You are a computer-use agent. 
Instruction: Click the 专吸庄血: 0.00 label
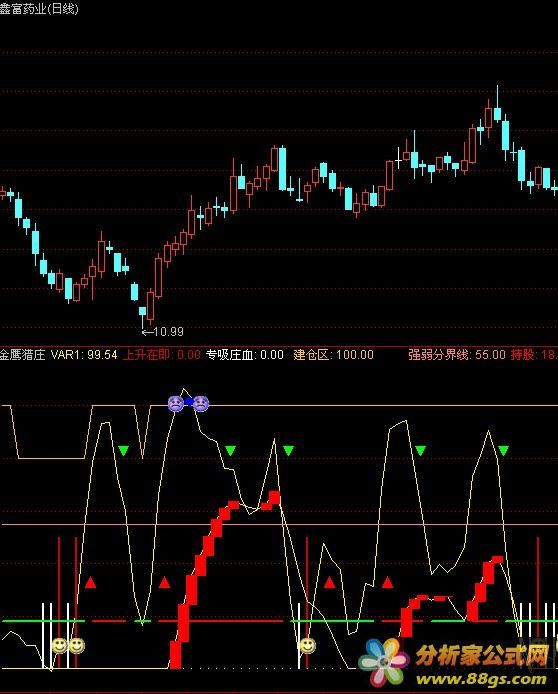(x=245, y=355)
